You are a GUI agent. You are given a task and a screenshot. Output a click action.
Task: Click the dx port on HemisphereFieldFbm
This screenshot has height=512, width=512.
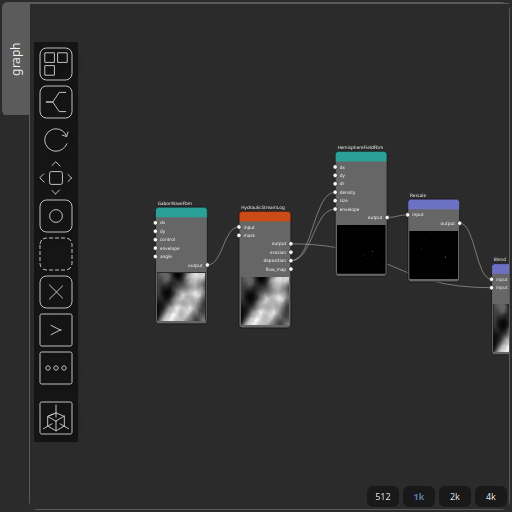[335, 167]
